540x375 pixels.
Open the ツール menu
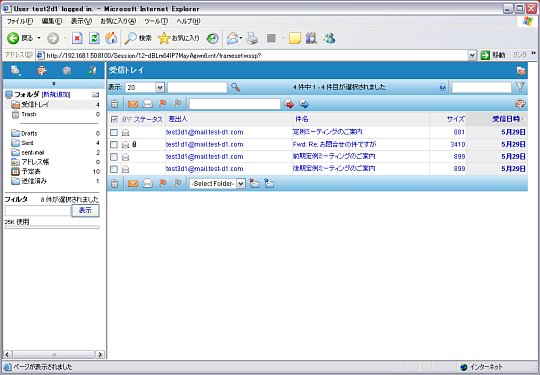[x=156, y=21]
